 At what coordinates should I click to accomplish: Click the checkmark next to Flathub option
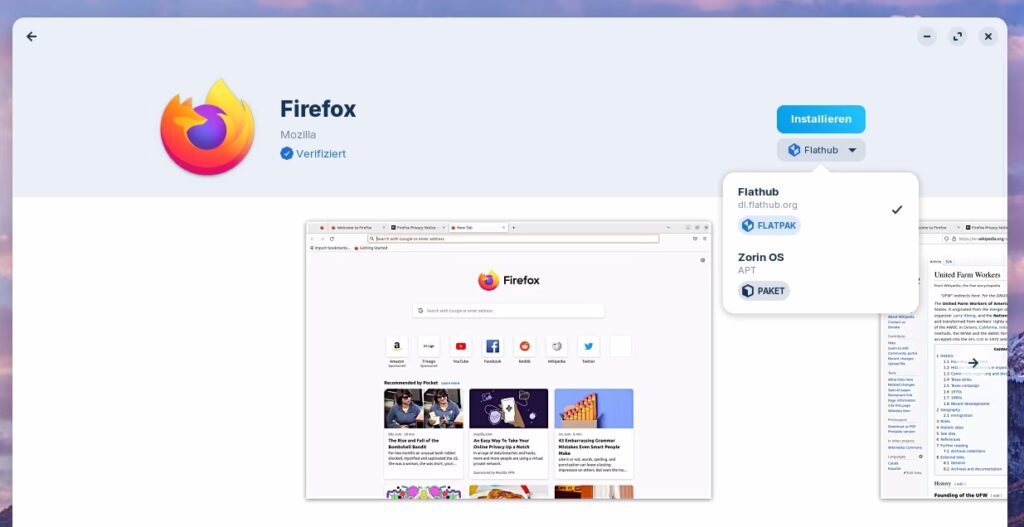click(x=897, y=209)
